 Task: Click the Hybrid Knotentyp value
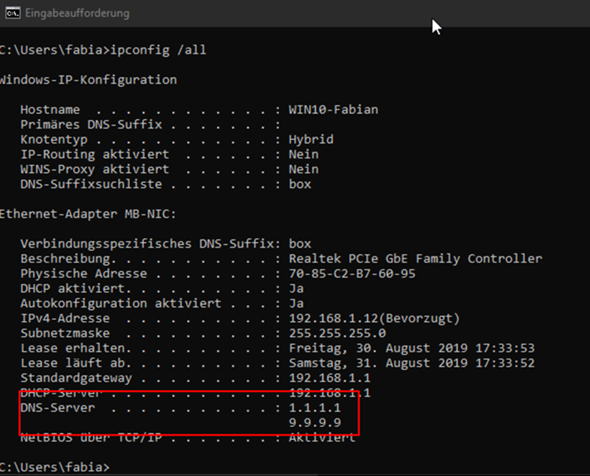(x=311, y=140)
